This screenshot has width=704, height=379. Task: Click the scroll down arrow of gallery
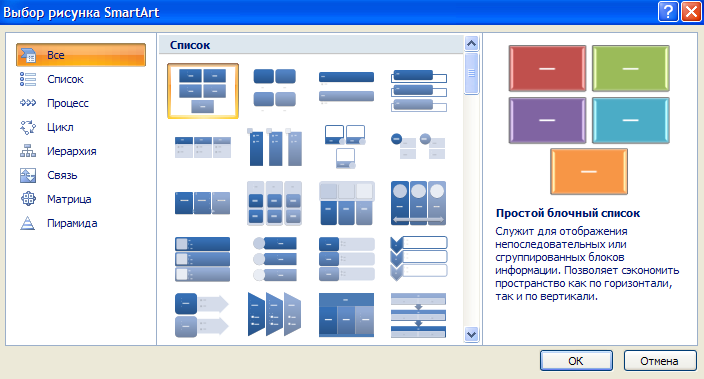[471, 335]
